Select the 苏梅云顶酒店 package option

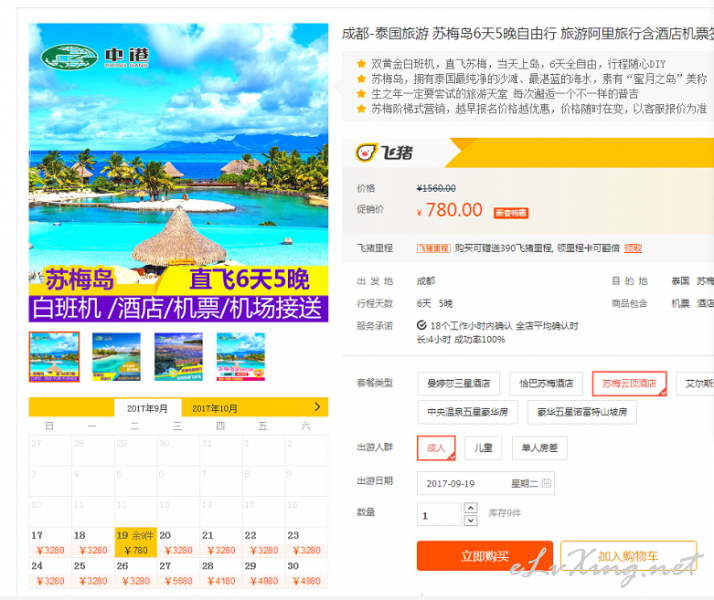click(629, 384)
